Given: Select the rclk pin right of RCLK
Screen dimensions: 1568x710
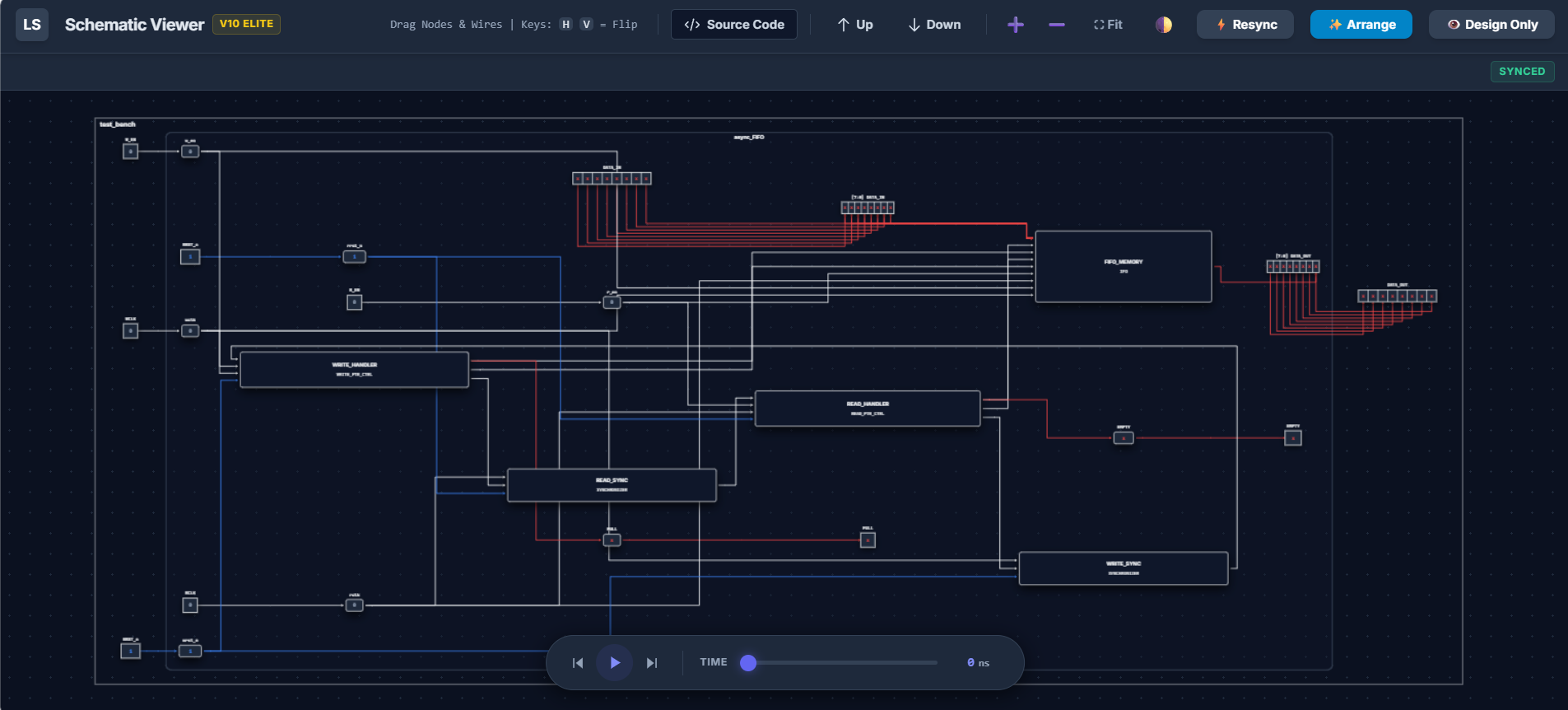Looking at the screenshot, I should (x=354, y=605).
